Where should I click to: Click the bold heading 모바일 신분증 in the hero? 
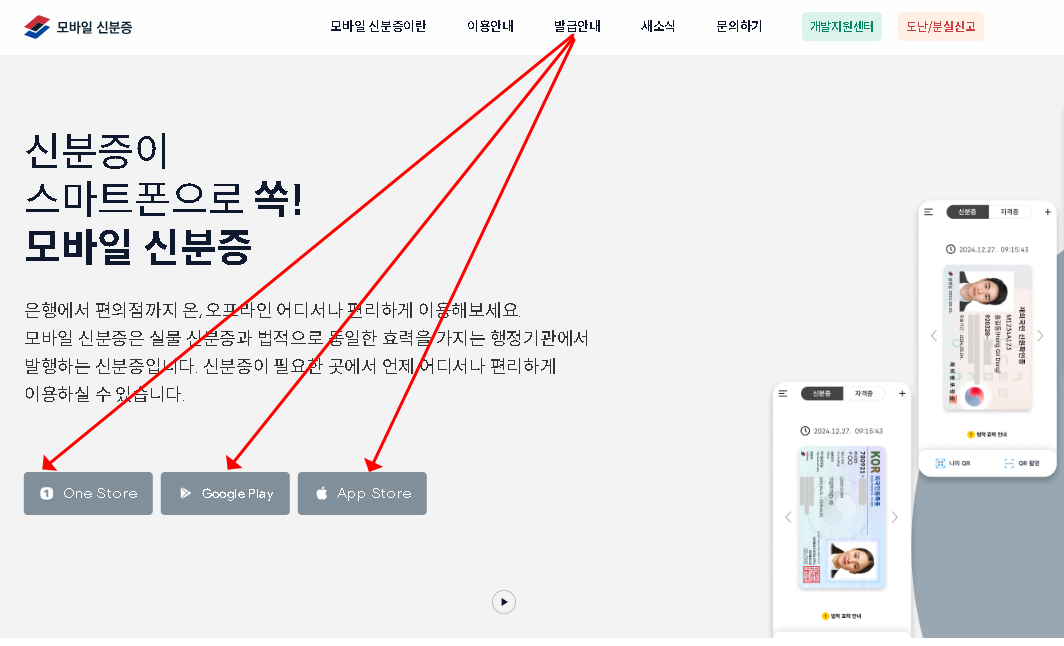138,246
